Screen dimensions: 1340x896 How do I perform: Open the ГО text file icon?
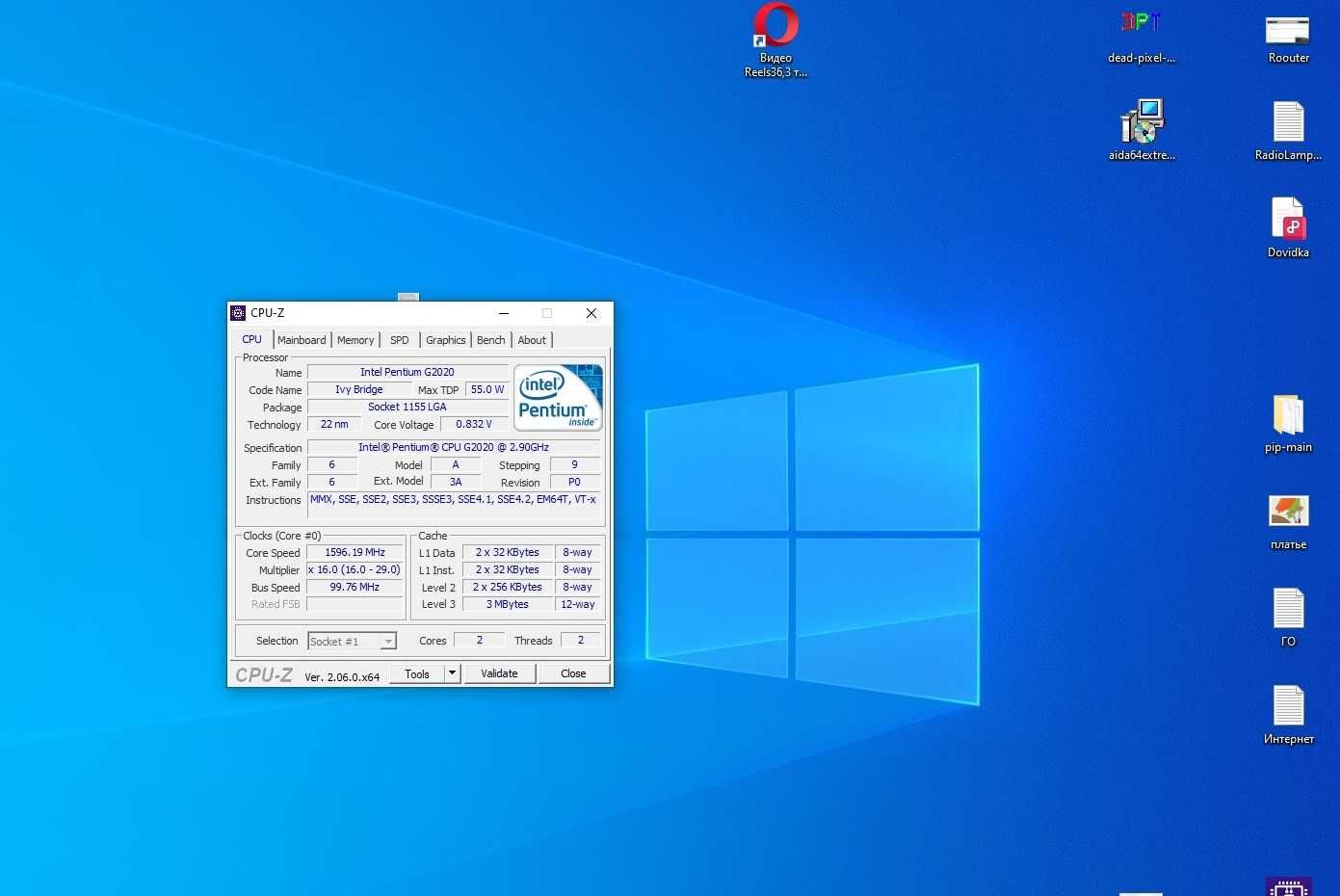click(1288, 609)
